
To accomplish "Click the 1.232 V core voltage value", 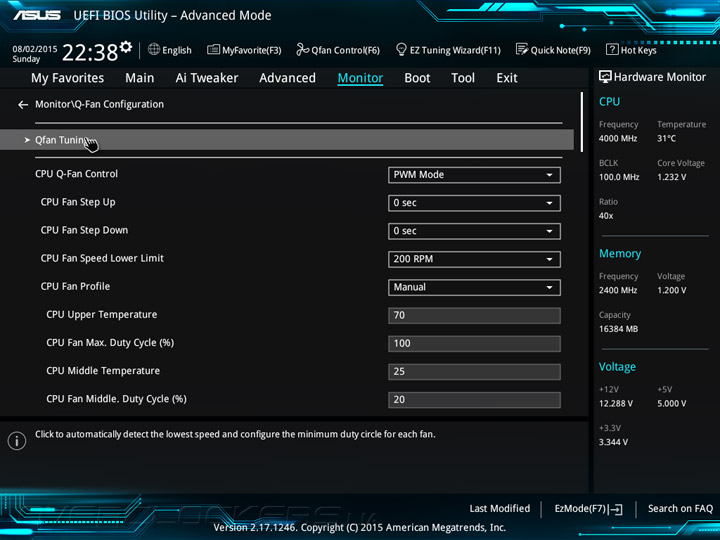I will point(672,177).
